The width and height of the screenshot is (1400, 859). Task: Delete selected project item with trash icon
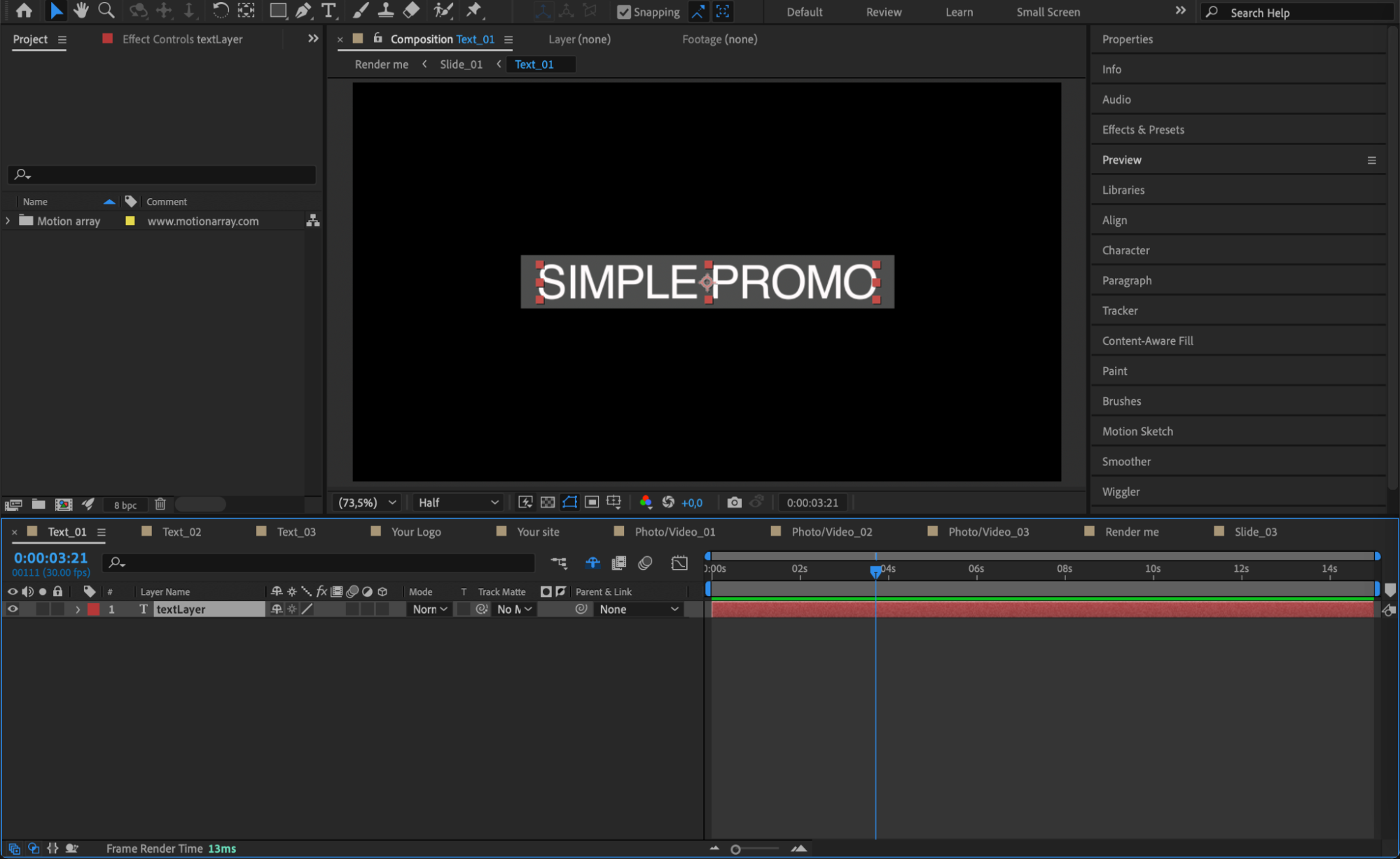pos(160,504)
